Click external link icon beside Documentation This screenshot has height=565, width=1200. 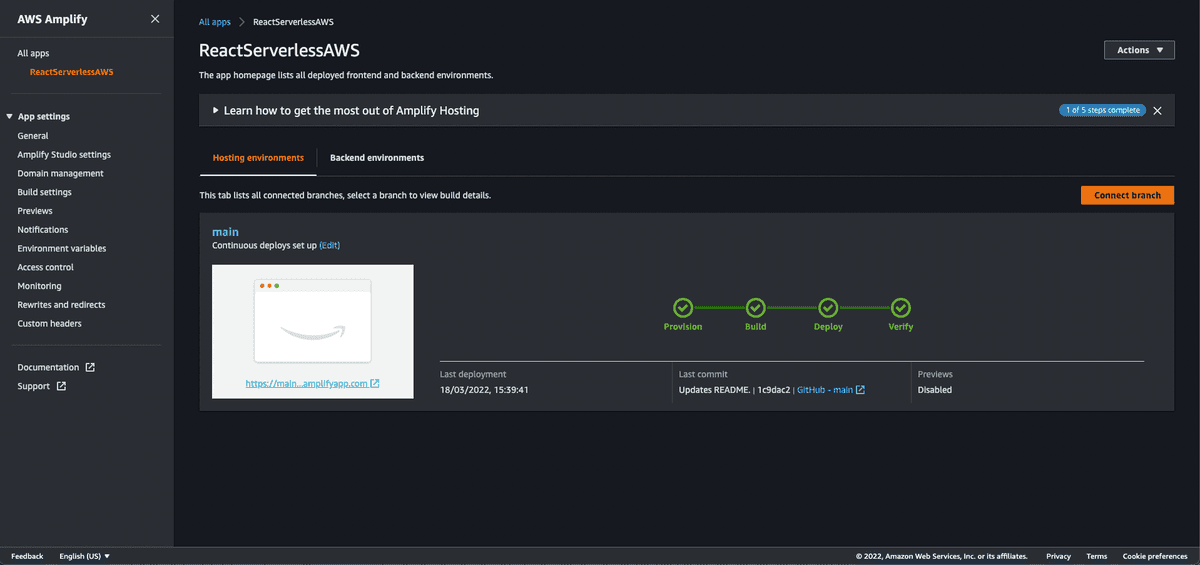[x=90, y=367]
